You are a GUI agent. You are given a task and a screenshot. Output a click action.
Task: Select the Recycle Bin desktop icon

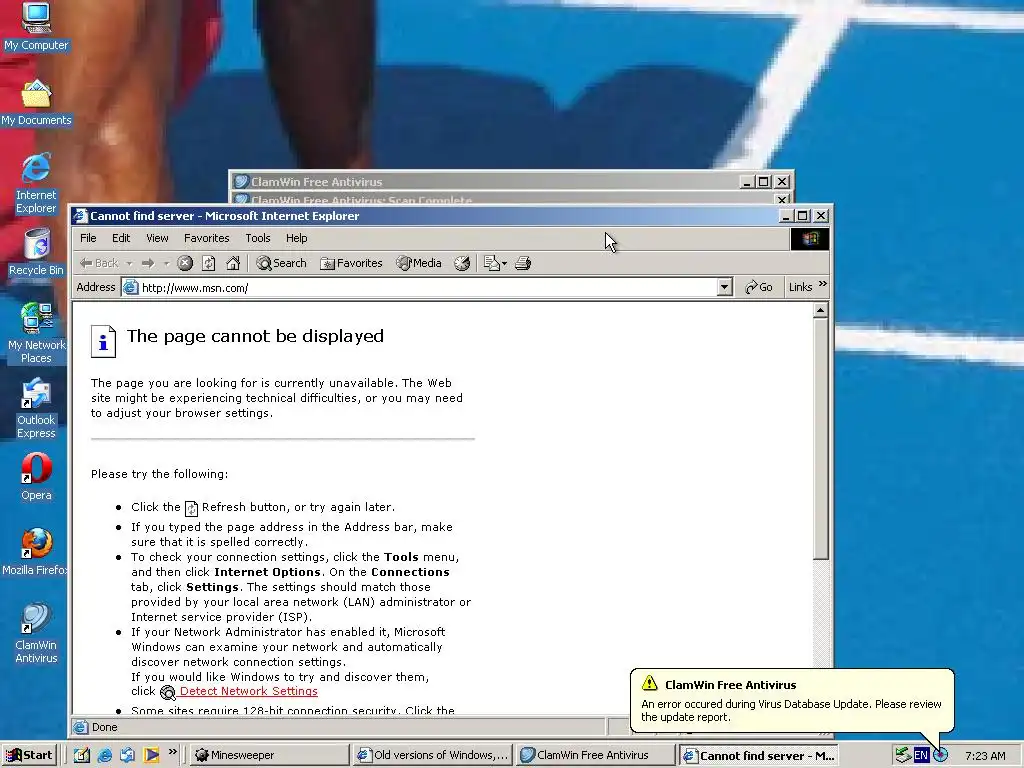coord(36,252)
